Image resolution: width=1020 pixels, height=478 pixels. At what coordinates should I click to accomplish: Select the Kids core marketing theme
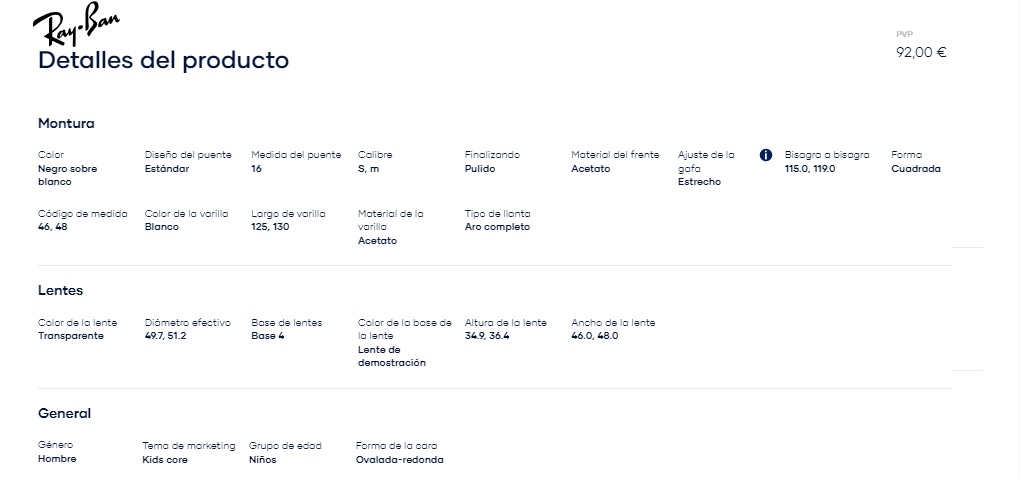(x=165, y=460)
